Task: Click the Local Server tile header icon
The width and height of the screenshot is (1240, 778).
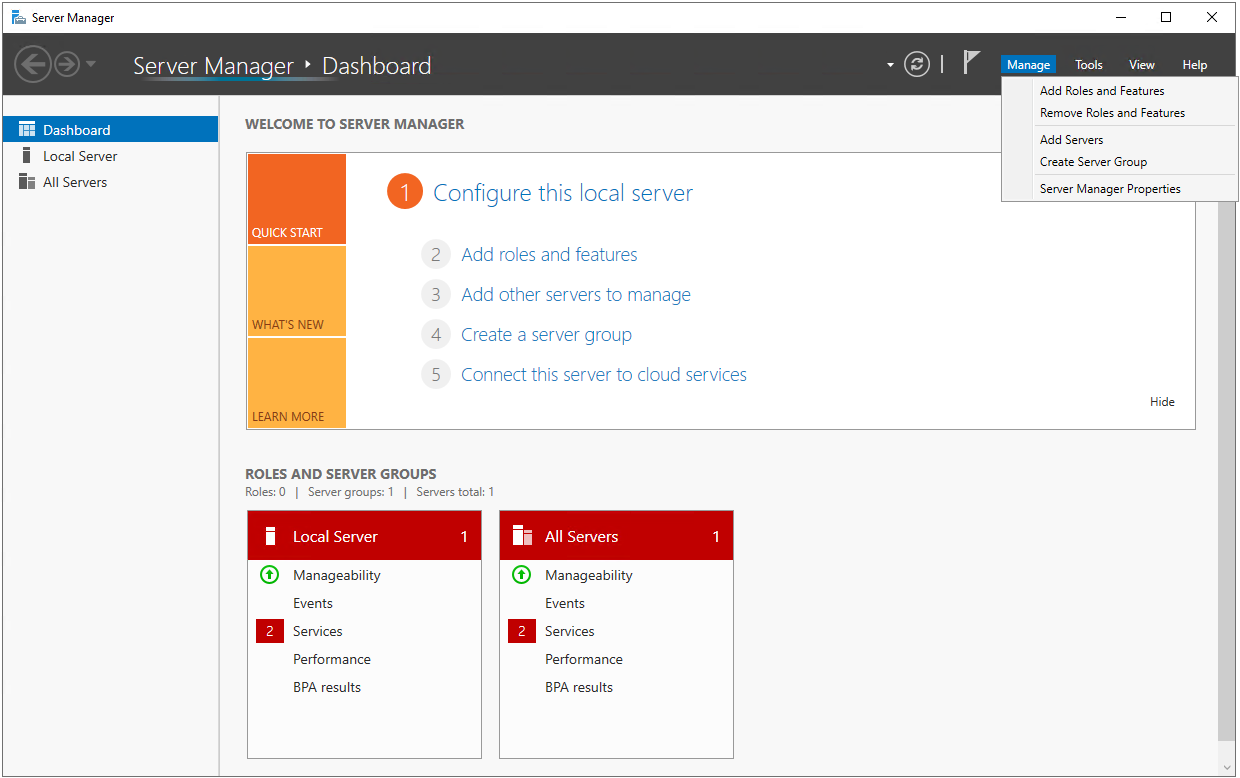Action: click(270, 536)
